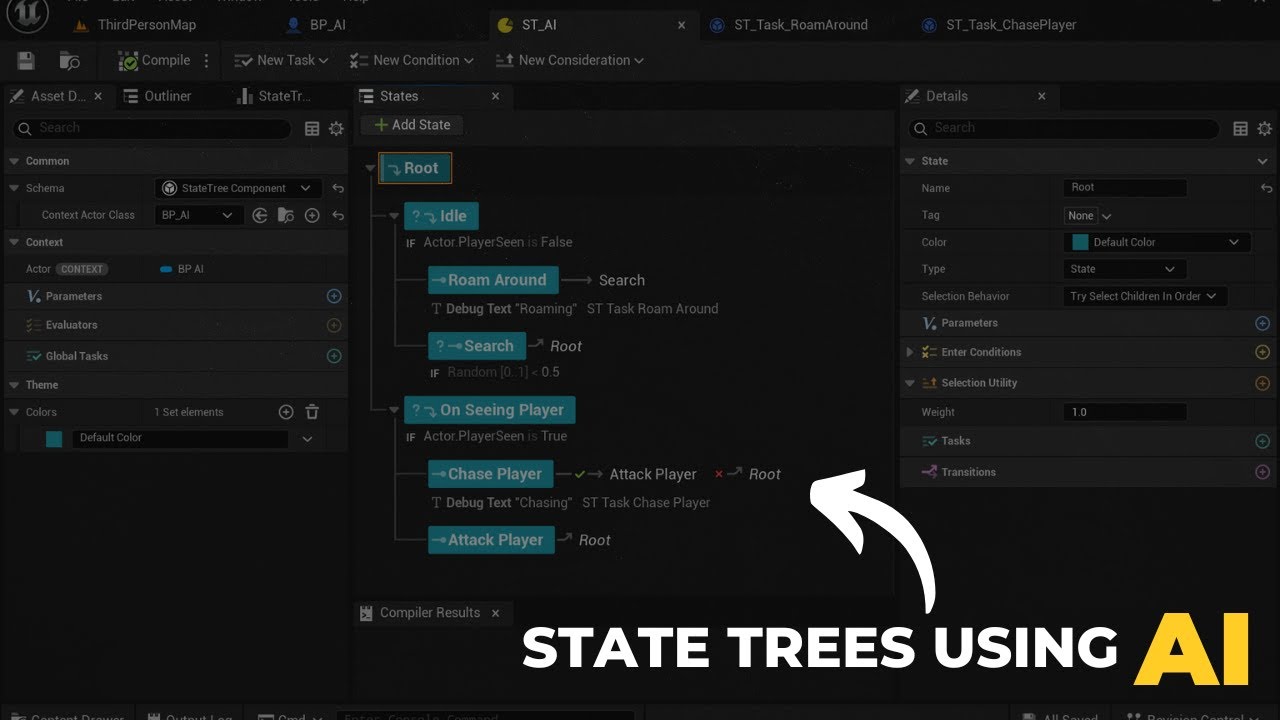Reset Context Actor Class to default arrow
1280x720 pixels.
point(338,215)
